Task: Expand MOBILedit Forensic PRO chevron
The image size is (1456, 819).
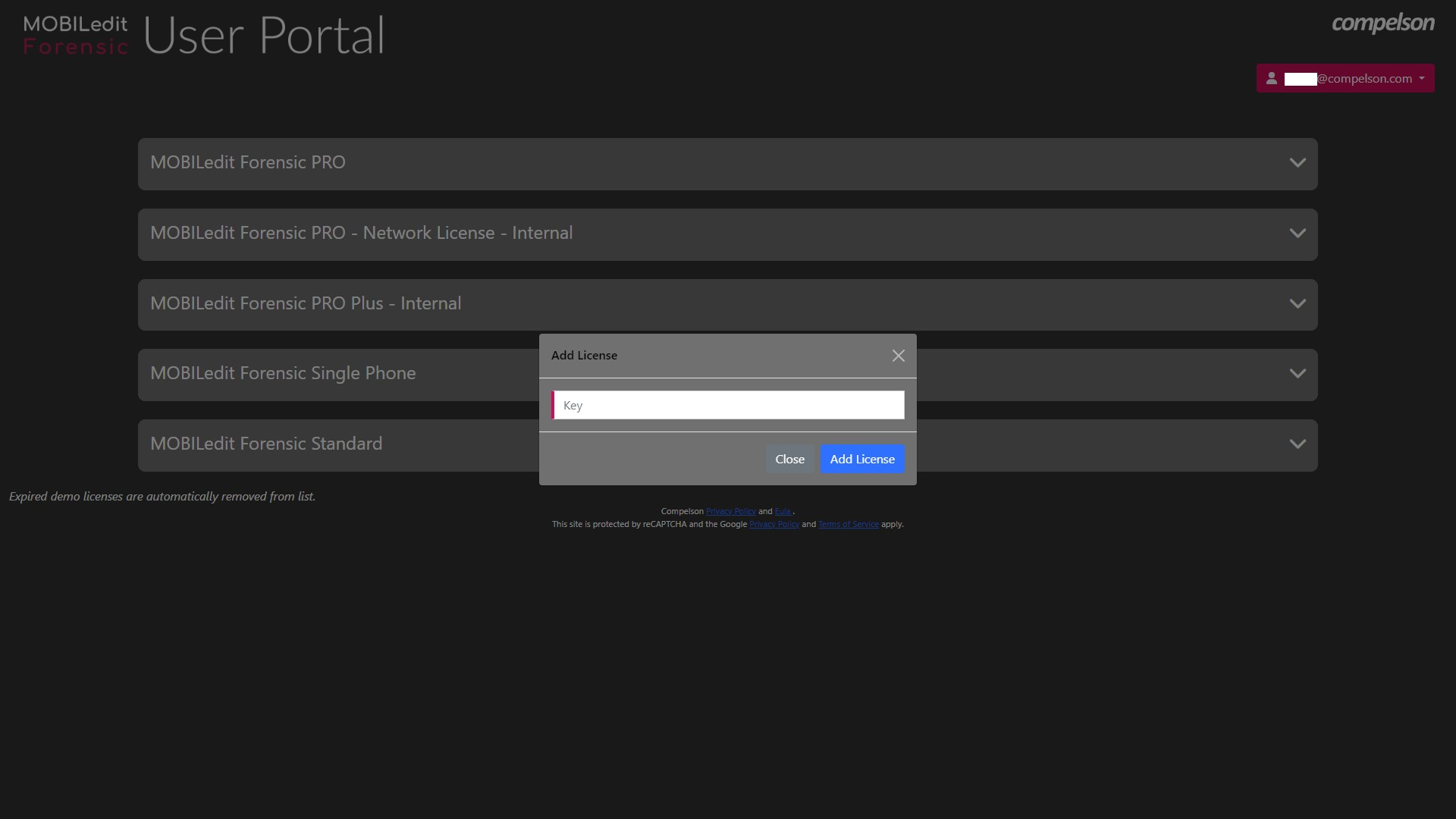Action: 1298,163
